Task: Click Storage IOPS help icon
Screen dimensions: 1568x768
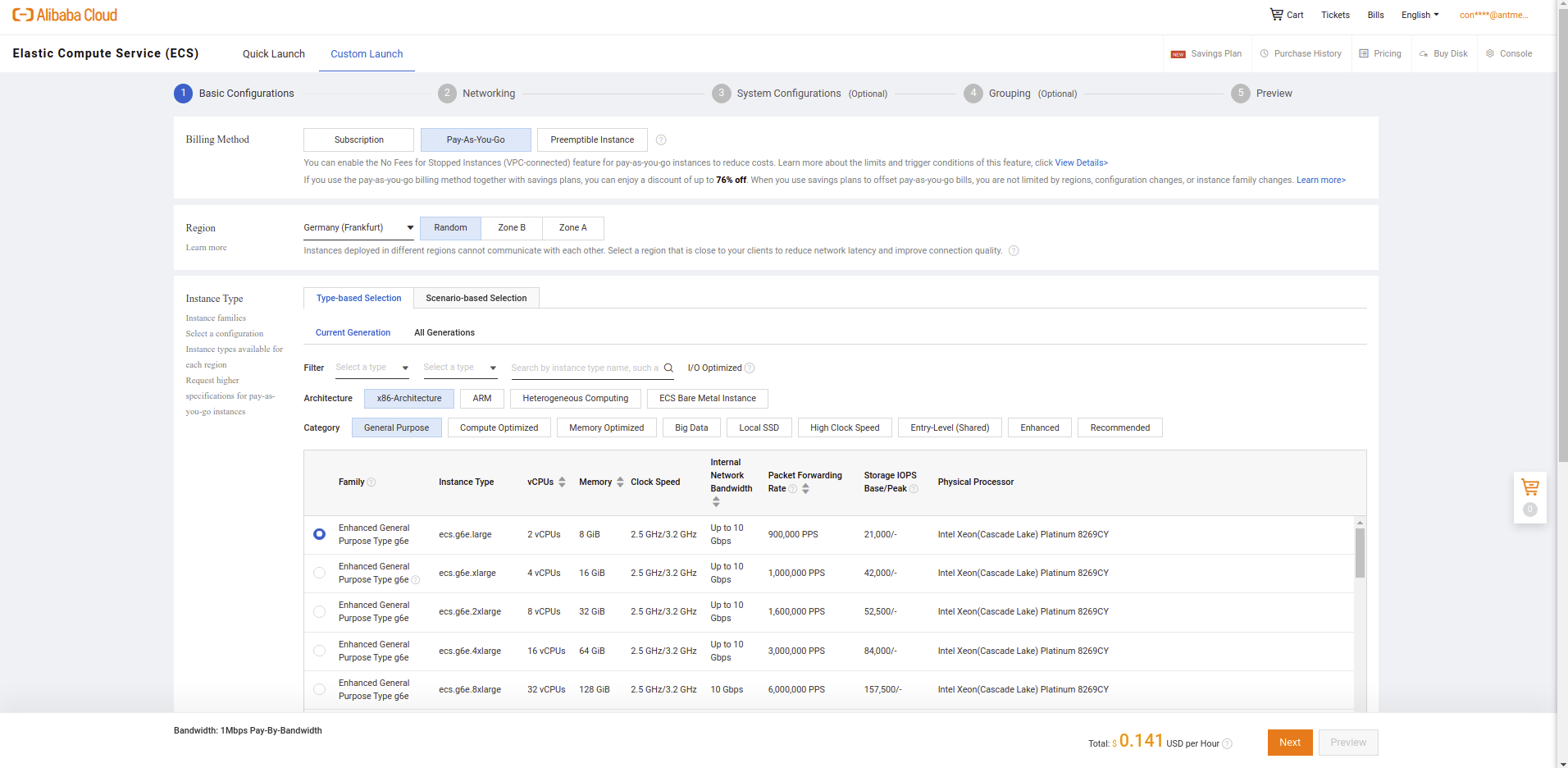Action: point(914,489)
